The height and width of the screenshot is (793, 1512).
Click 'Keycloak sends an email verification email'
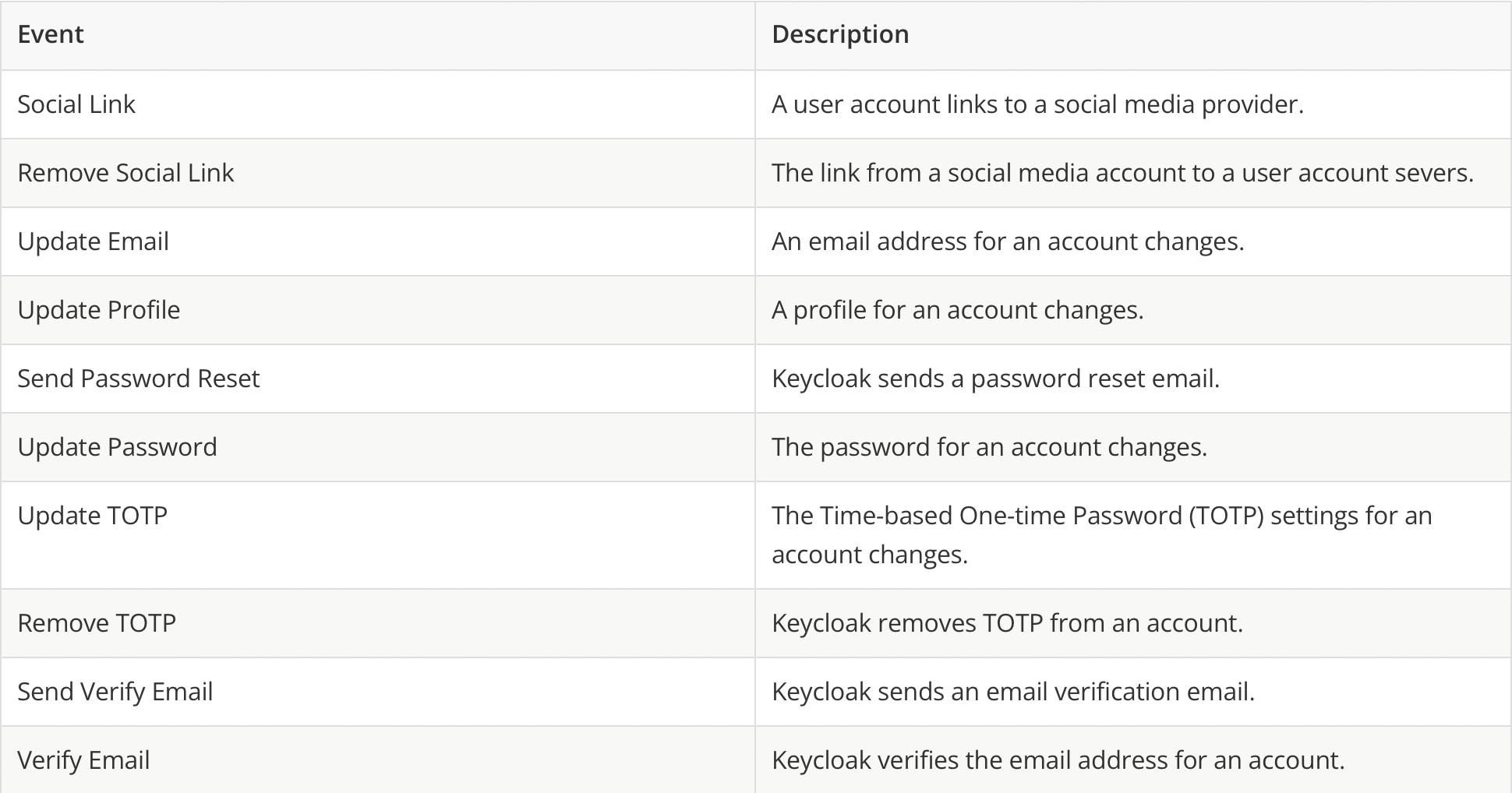tap(1013, 692)
